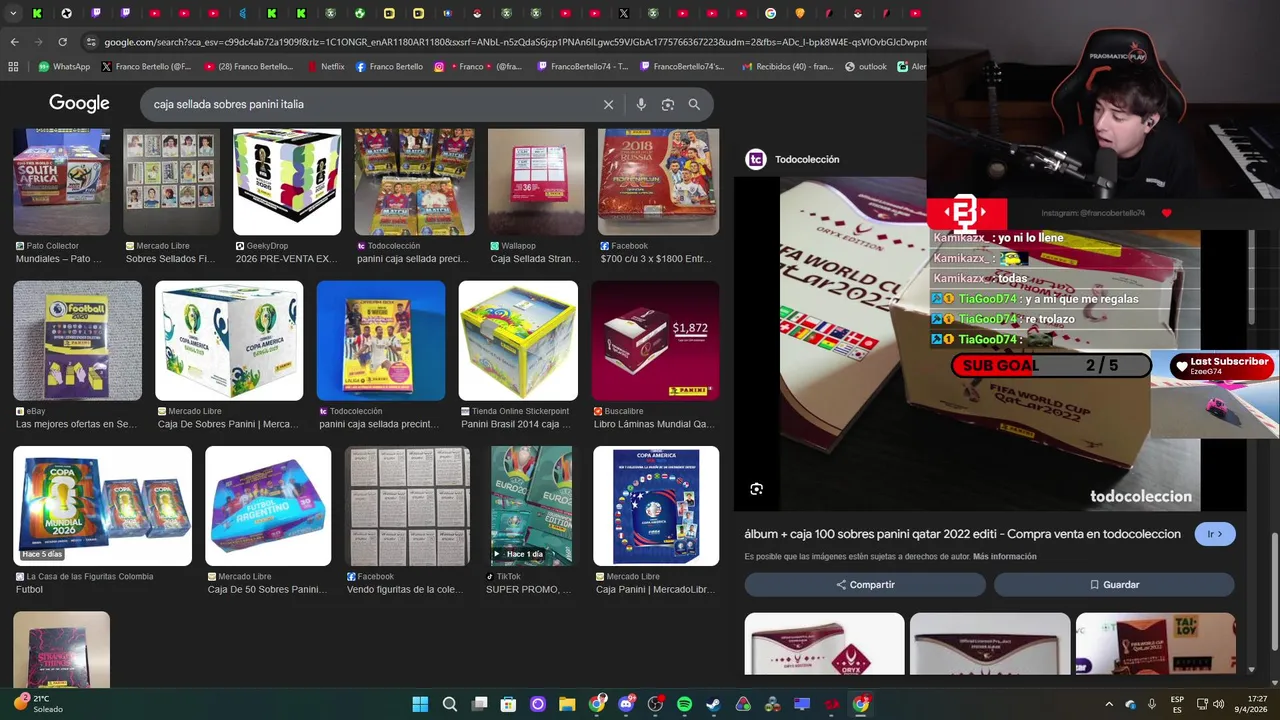Open the apps grid in bookmarks bar
Screen dimensions: 1280x720
pos(13,67)
